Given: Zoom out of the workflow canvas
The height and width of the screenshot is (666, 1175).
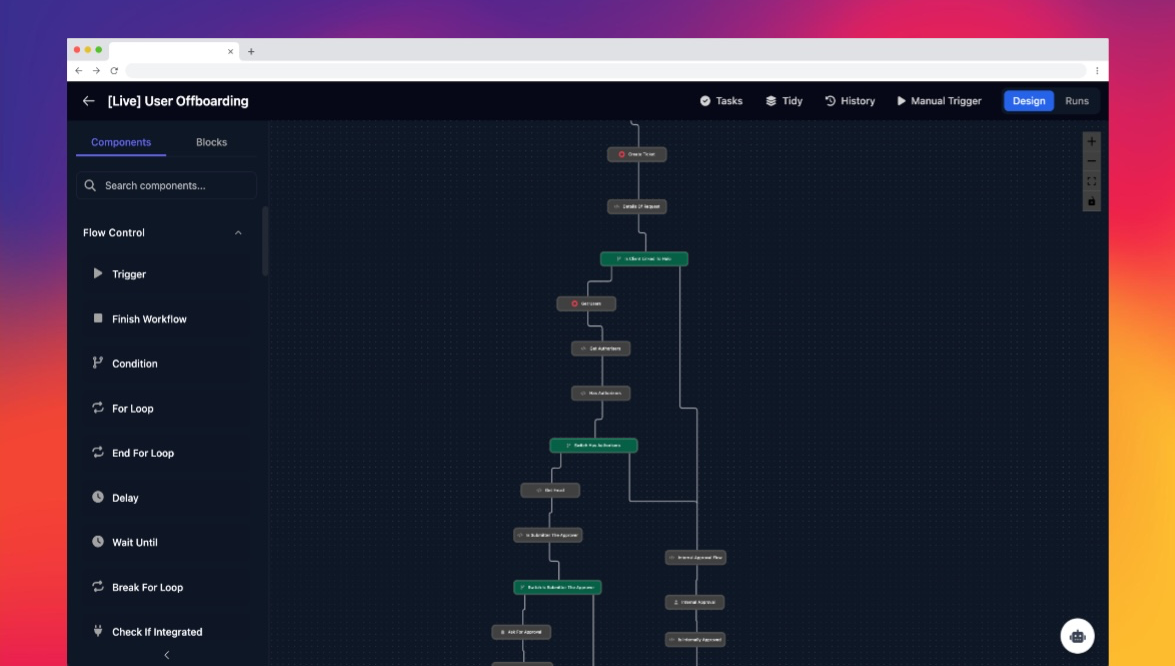Looking at the screenshot, I should pos(1091,162).
